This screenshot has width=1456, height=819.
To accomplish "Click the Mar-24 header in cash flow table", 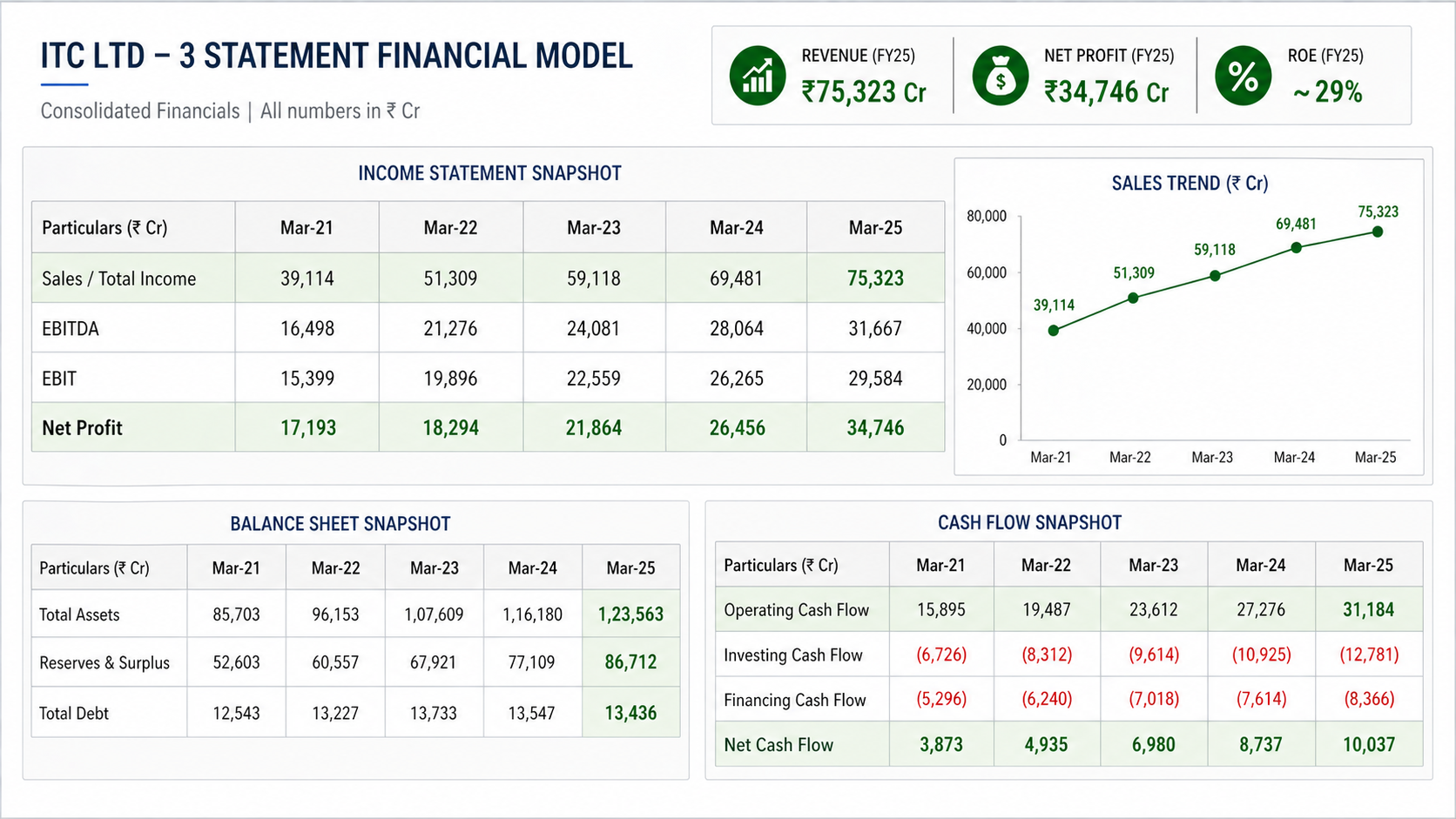I will click(1261, 566).
